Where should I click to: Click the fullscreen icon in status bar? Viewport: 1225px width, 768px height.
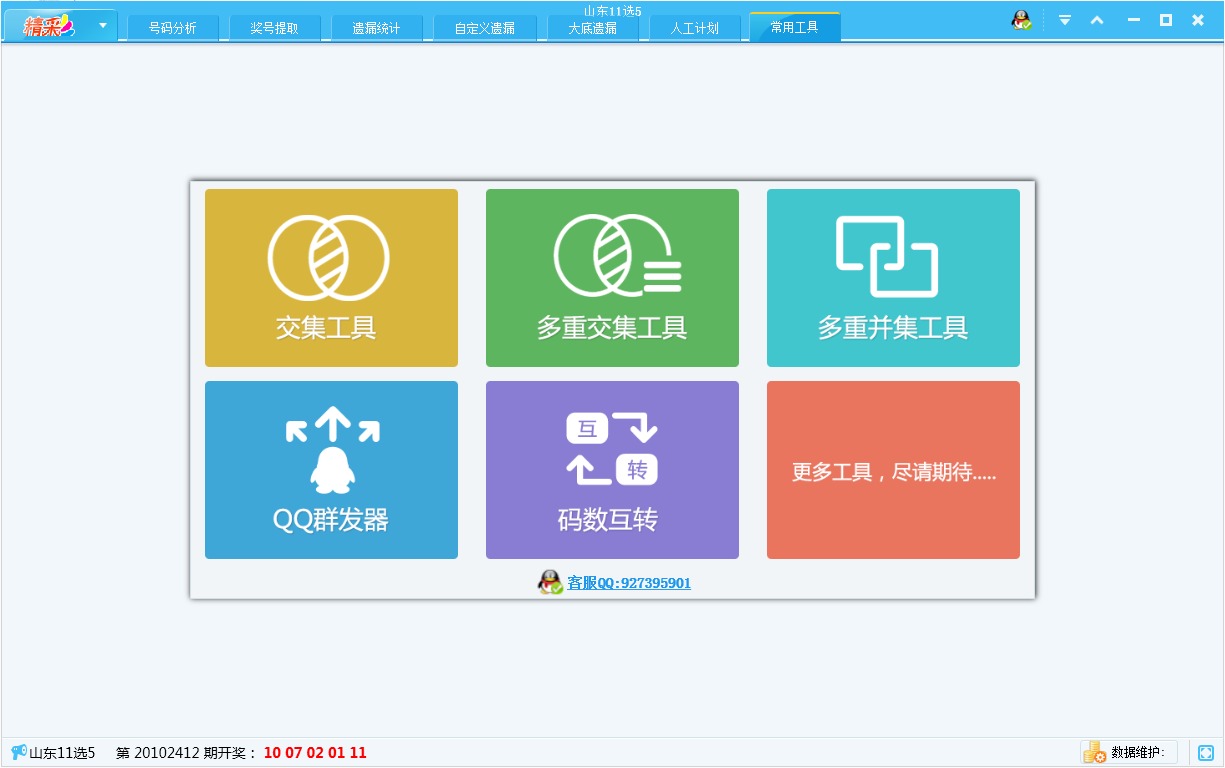pyautogui.click(x=1205, y=753)
